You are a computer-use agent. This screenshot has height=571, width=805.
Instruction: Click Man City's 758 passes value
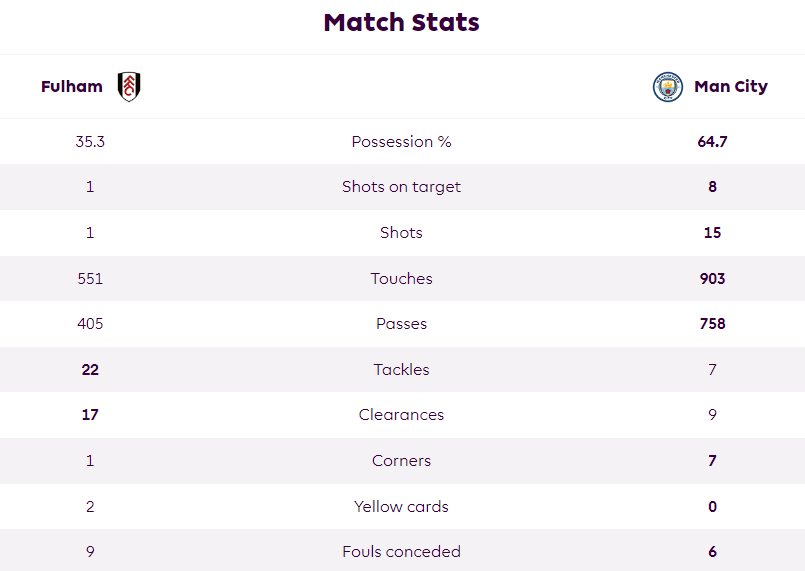click(x=712, y=323)
